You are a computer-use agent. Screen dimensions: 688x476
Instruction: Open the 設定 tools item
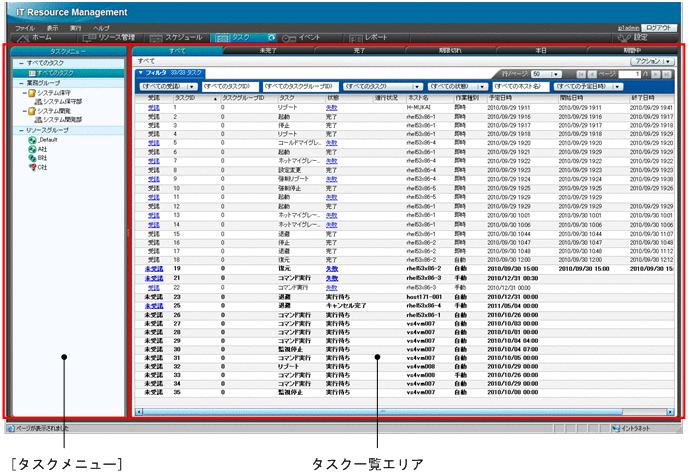pos(632,38)
